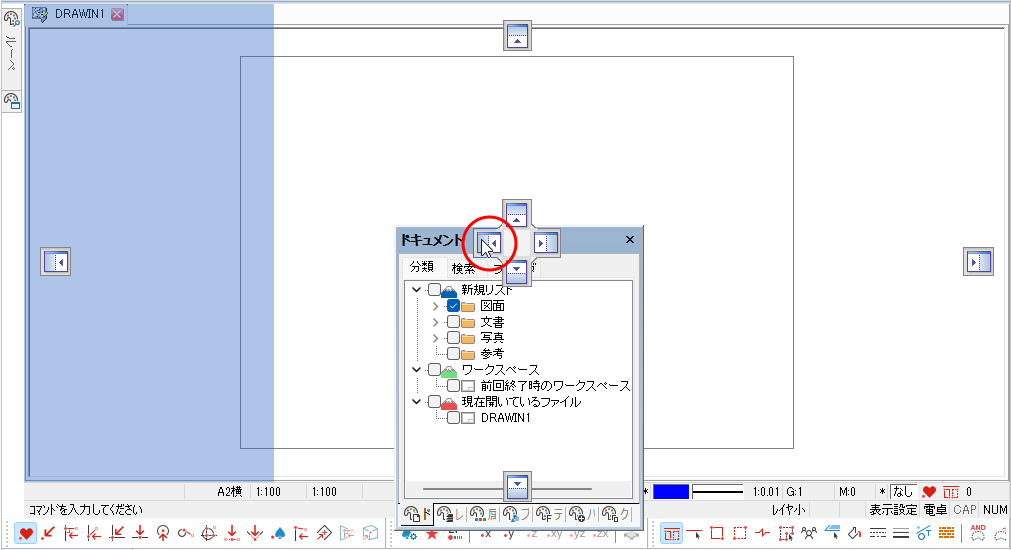Click the なし field in status bar
1011x550 pixels.
903,492
